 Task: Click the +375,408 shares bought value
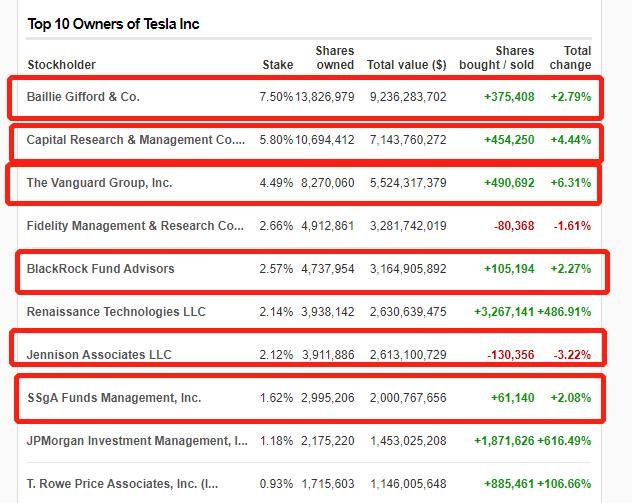click(x=509, y=97)
